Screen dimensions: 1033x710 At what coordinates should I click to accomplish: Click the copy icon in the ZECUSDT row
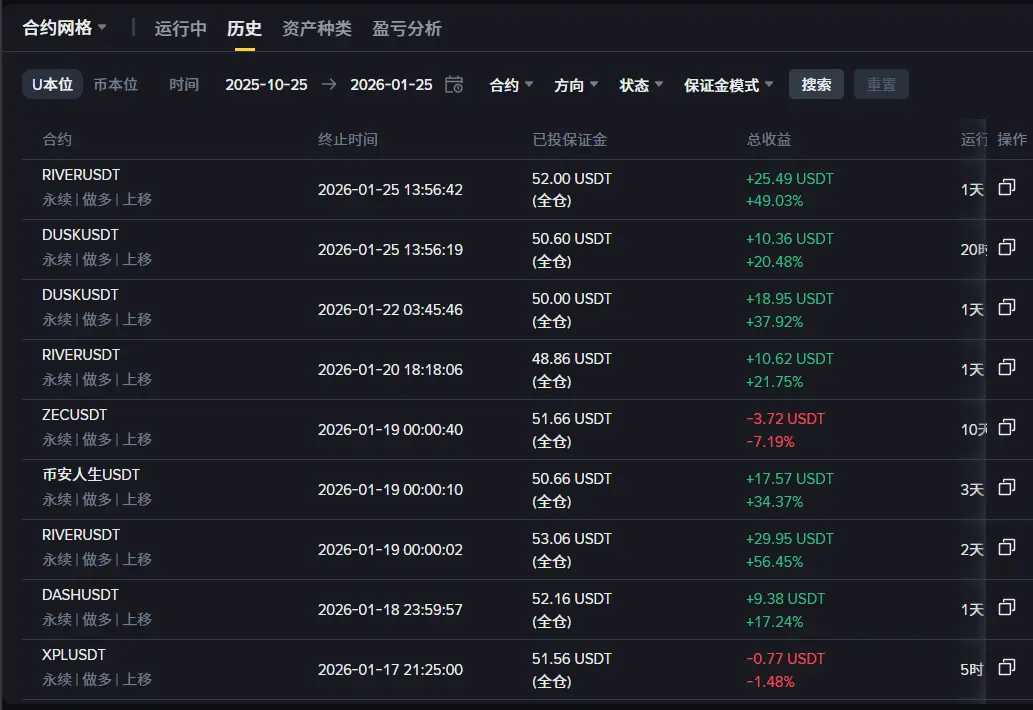[1007, 427]
